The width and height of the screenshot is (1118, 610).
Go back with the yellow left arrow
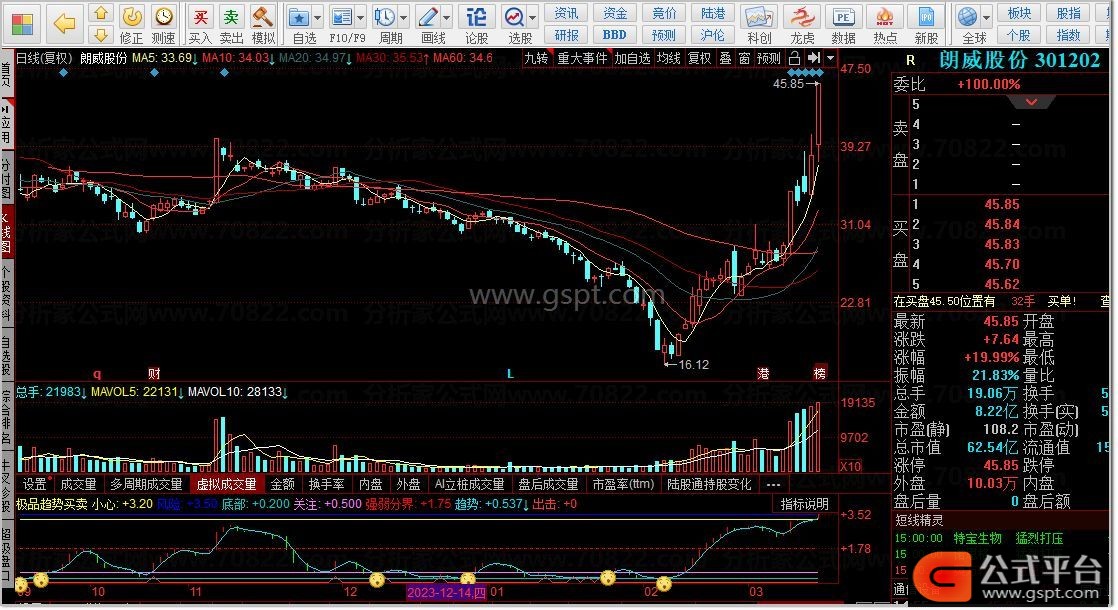point(64,24)
